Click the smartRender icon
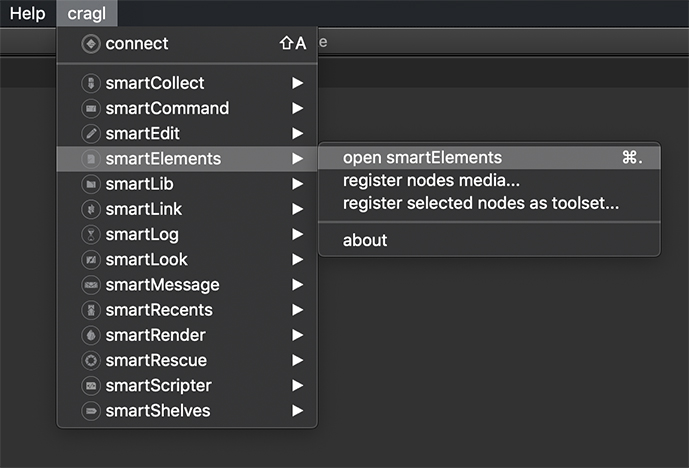Image resolution: width=689 pixels, height=468 pixels. click(x=91, y=335)
